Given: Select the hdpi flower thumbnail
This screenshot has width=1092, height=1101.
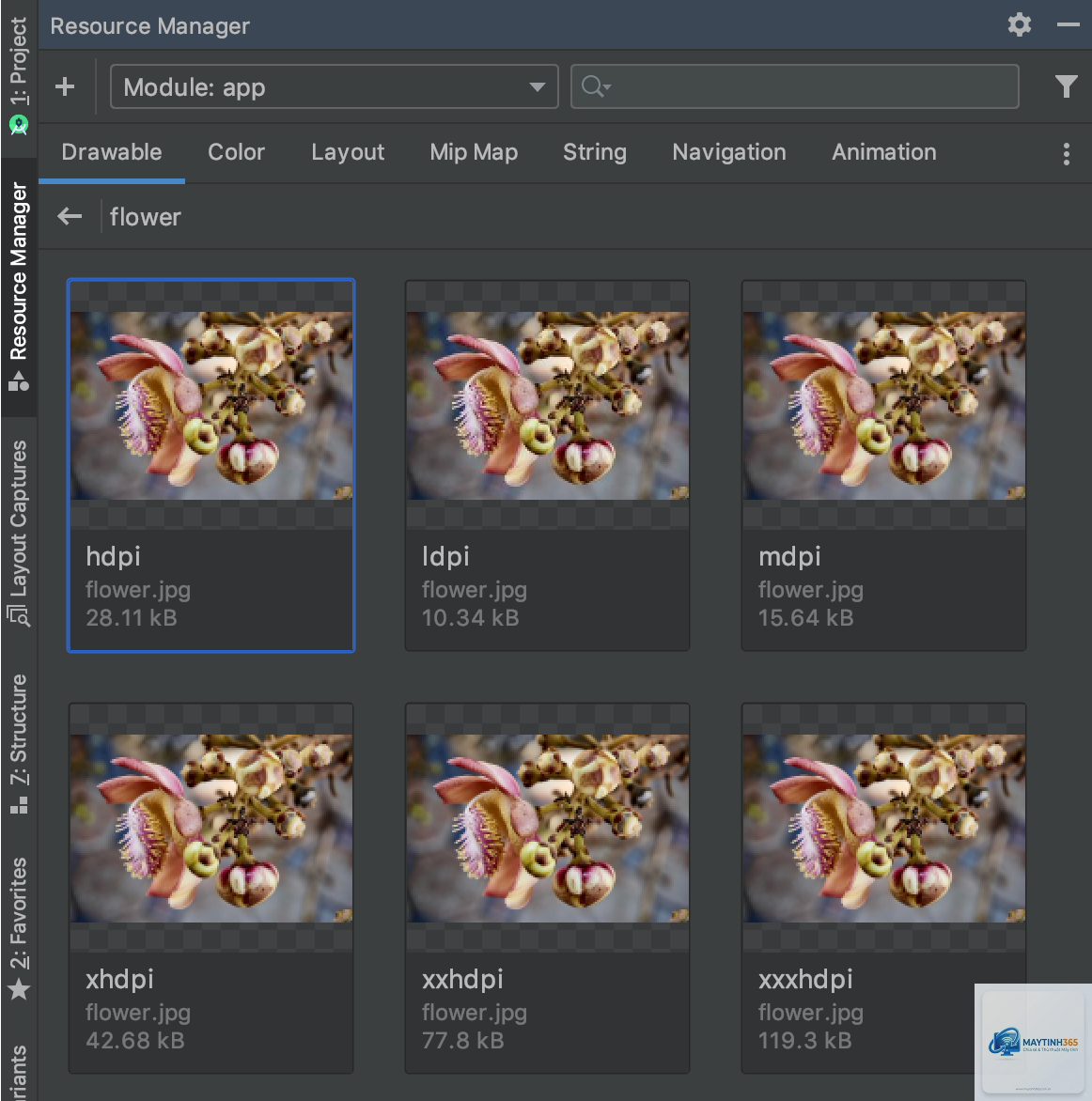Looking at the screenshot, I should [211, 405].
